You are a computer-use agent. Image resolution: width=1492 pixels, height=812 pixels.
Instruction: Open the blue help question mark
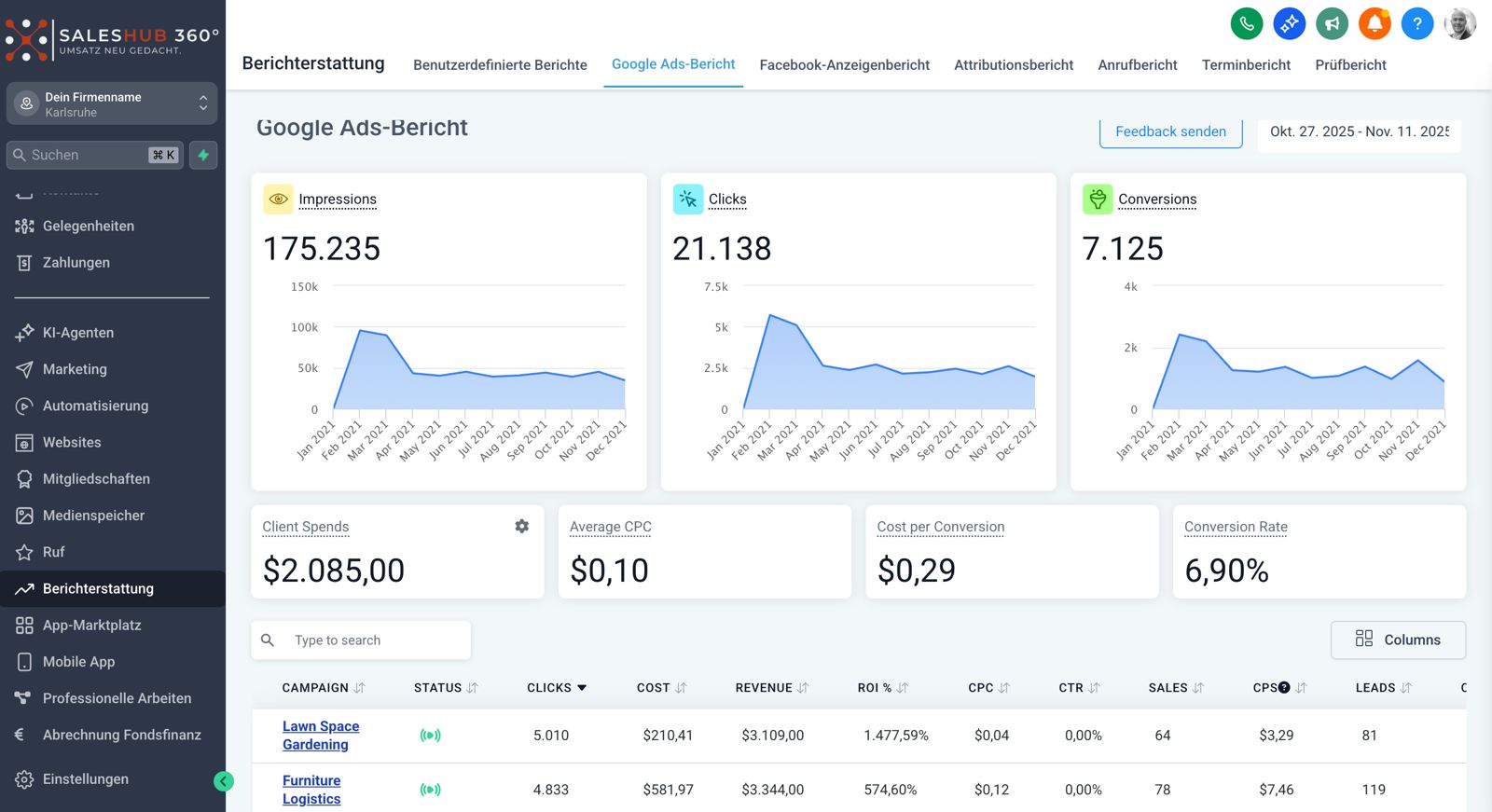pyautogui.click(x=1416, y=23)
